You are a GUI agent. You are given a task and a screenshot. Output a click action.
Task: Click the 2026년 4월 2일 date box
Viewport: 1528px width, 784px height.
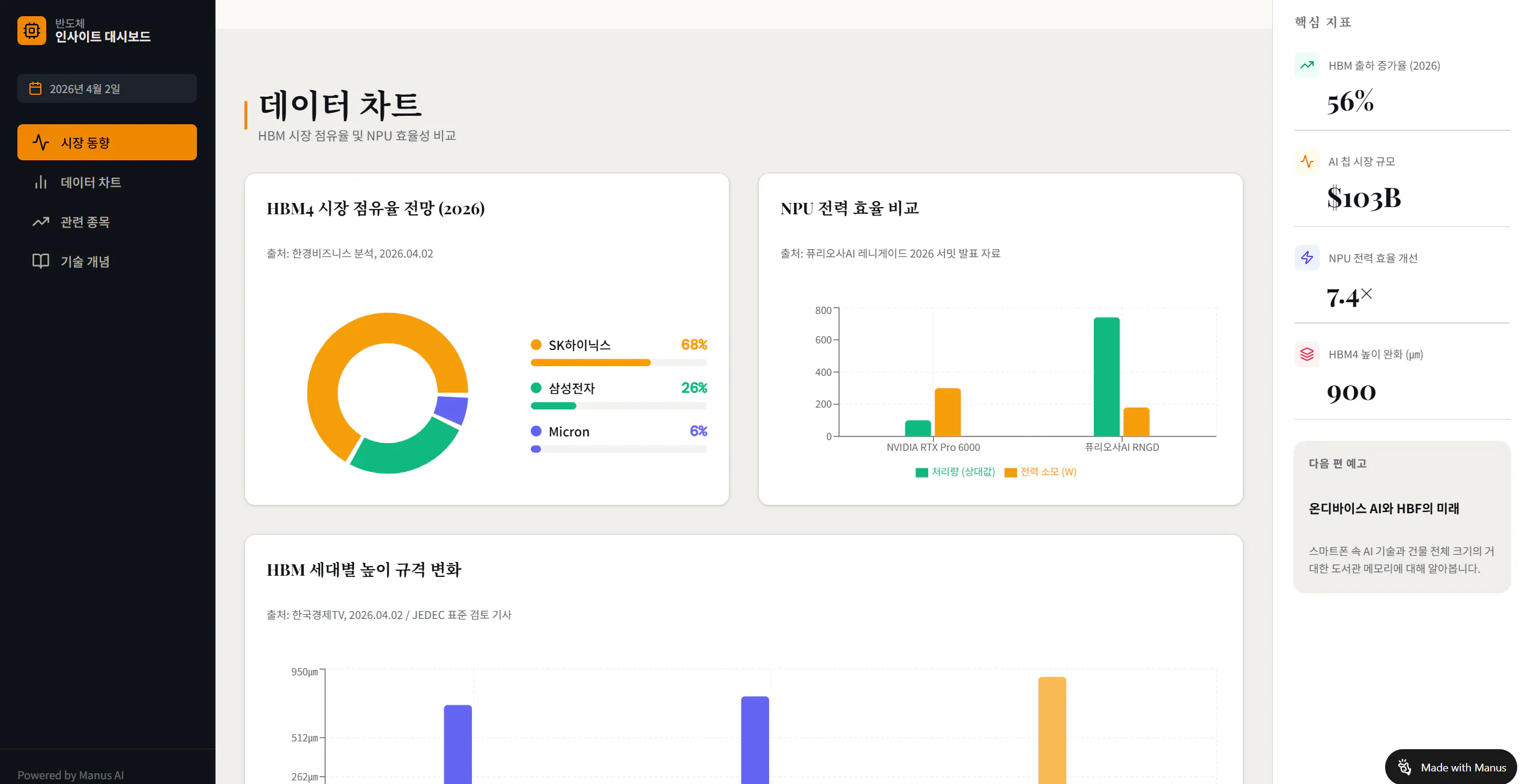107,89
